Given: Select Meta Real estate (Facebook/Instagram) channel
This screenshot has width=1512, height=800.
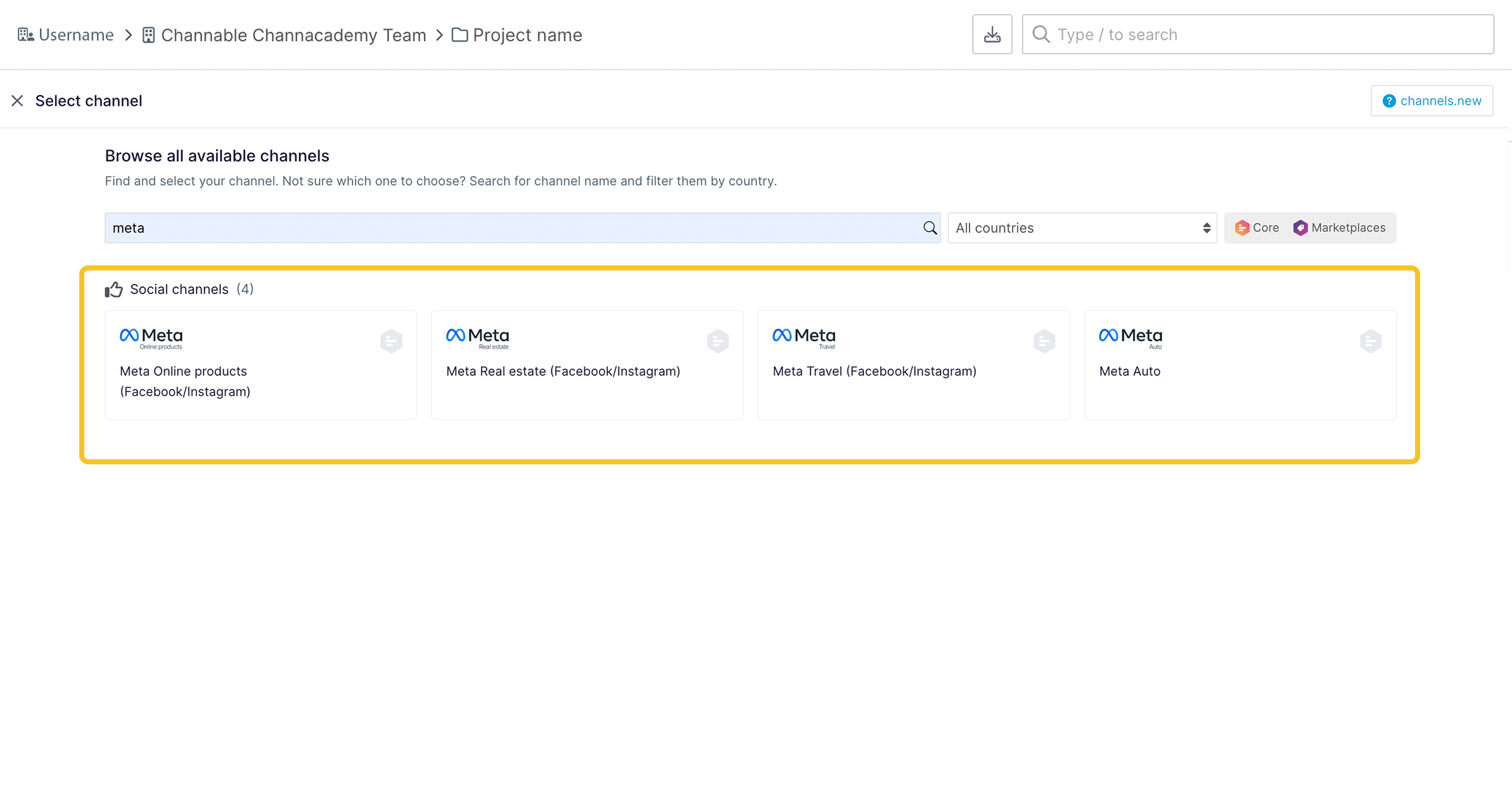Looking at the screenshot, I should pyautogui.click(x=587, y=365).
